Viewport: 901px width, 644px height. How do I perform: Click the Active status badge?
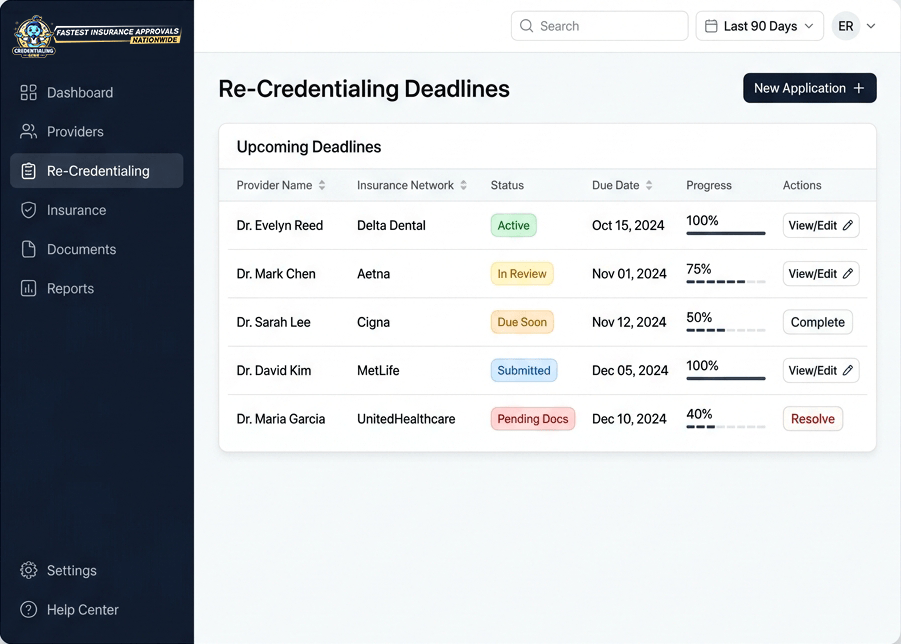513,225
